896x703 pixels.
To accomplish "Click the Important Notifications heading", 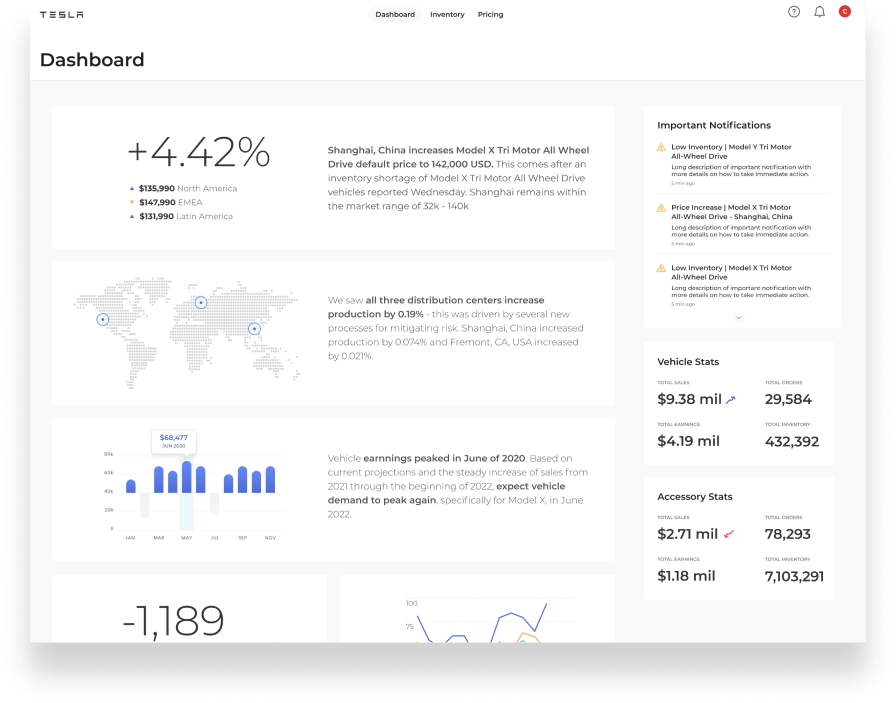I will click(714, 125).
